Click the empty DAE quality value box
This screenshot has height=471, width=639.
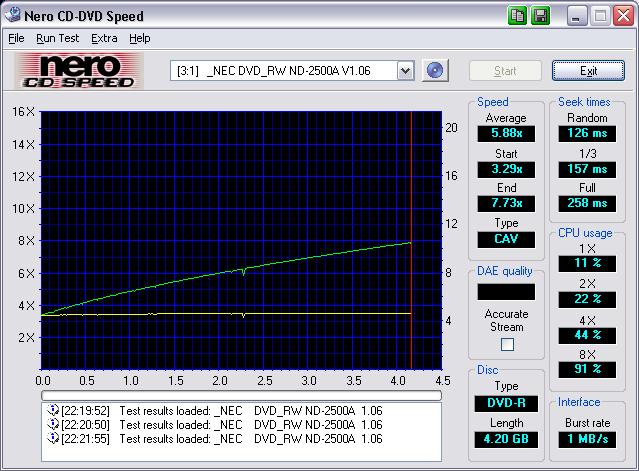(506, 292)
